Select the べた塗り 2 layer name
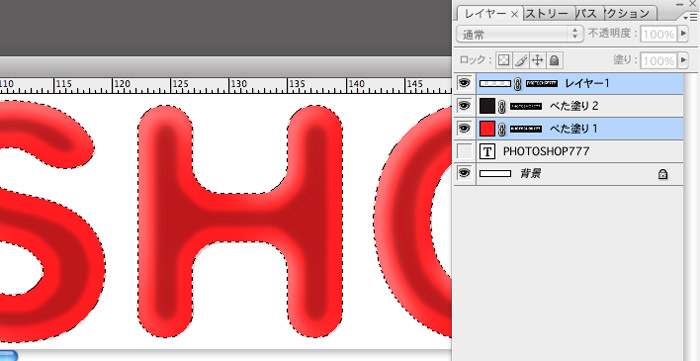 point(574,106)
